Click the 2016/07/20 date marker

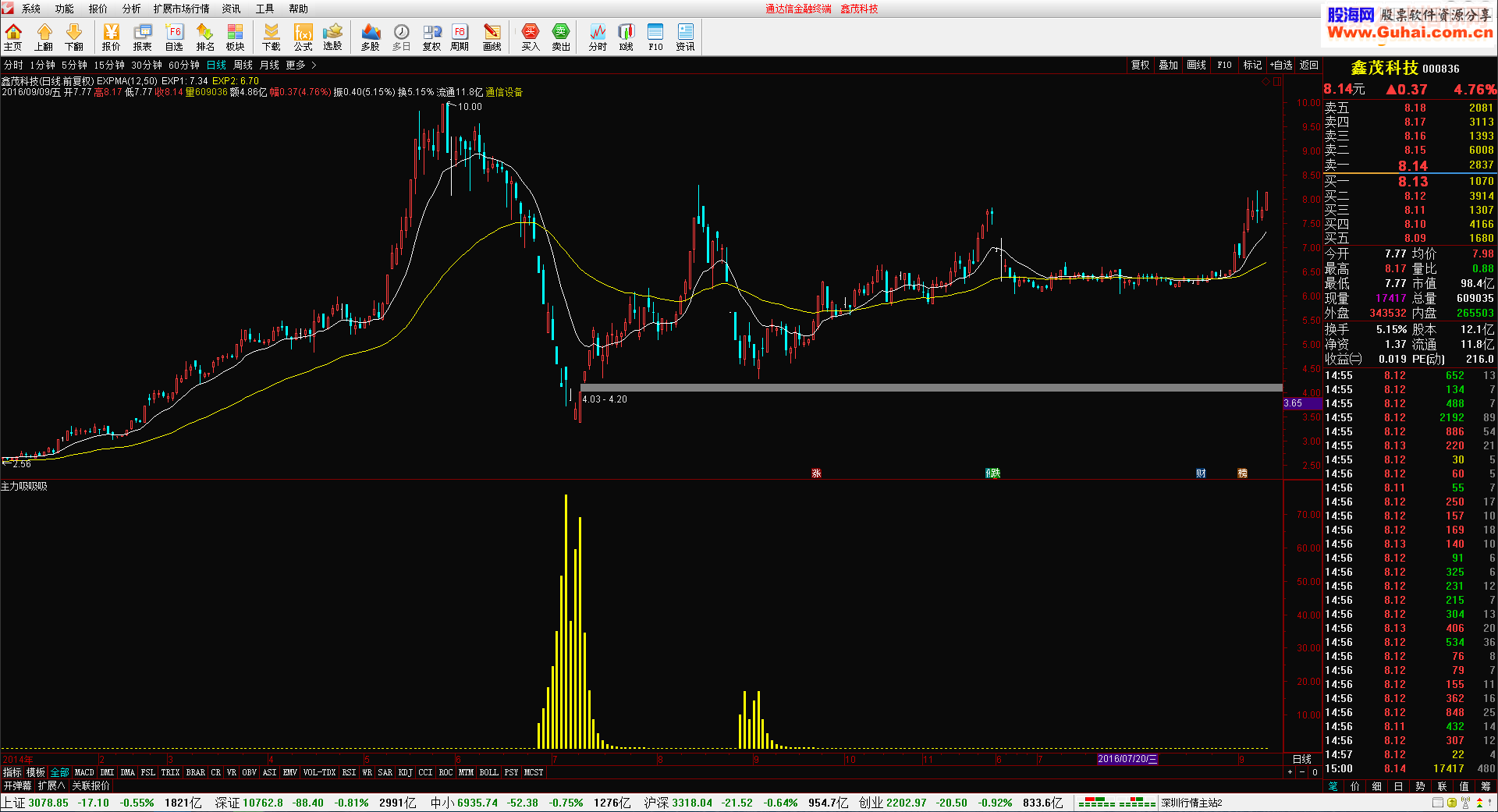pos(1127,759)
